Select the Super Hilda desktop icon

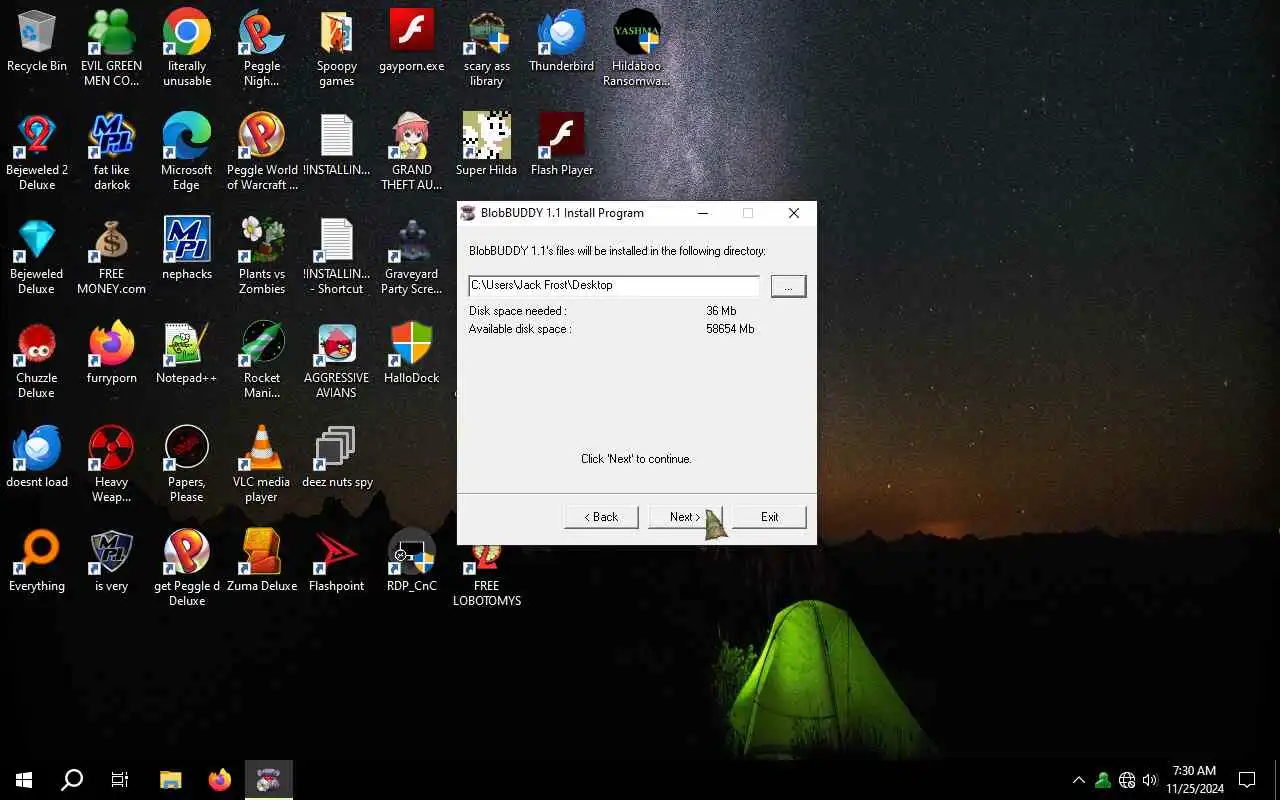487,145
